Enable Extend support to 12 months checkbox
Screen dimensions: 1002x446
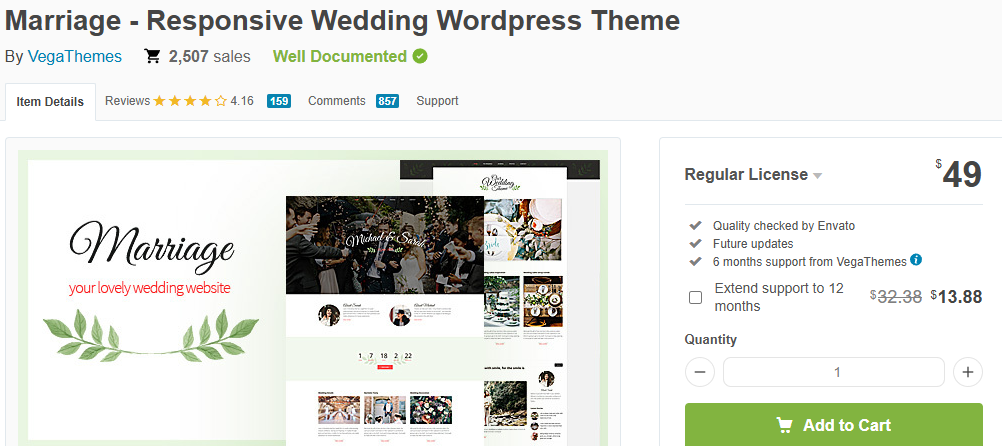click(695, 297)
